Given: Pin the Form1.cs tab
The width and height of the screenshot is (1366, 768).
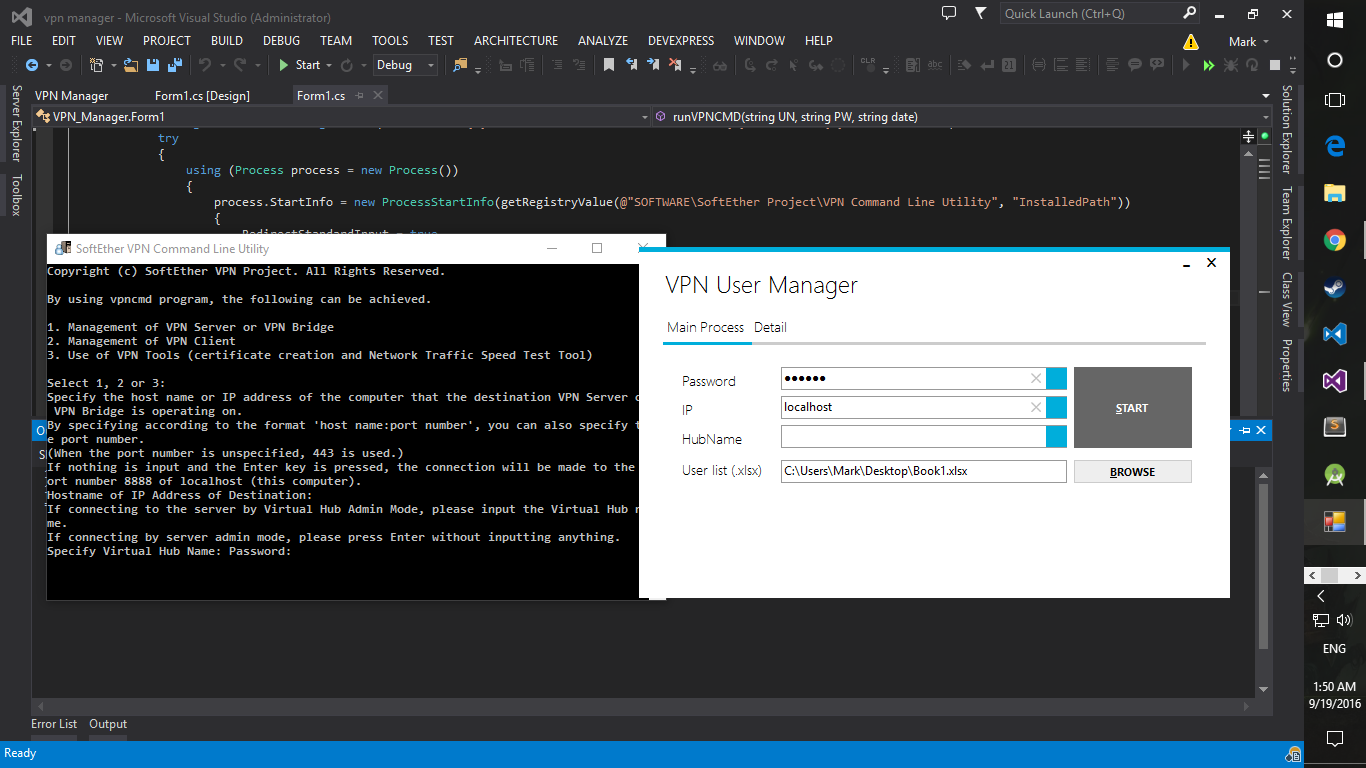Looking at the screenshot, I should [360, 96].
